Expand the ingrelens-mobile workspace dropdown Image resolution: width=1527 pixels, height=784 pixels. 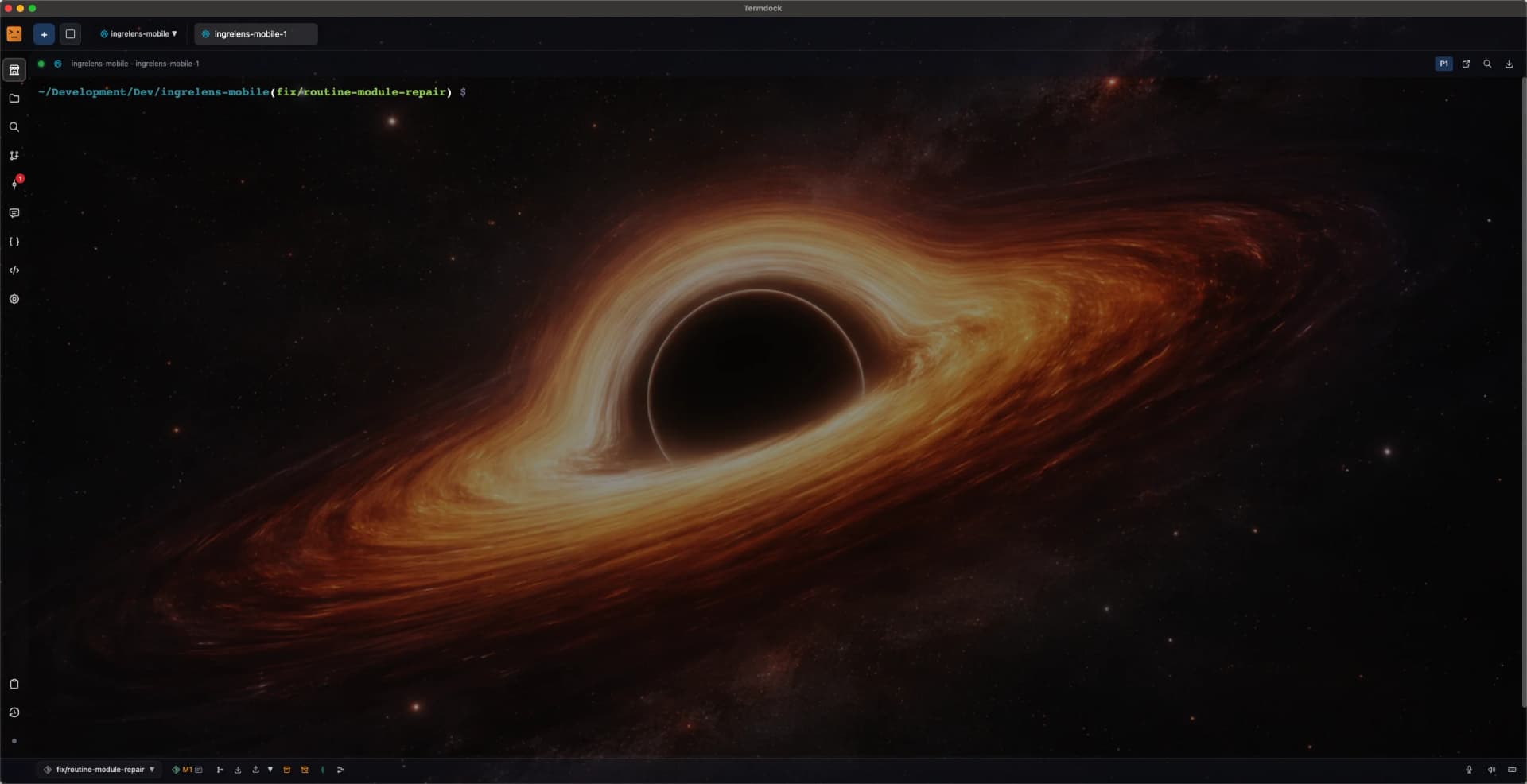[139, 34]
